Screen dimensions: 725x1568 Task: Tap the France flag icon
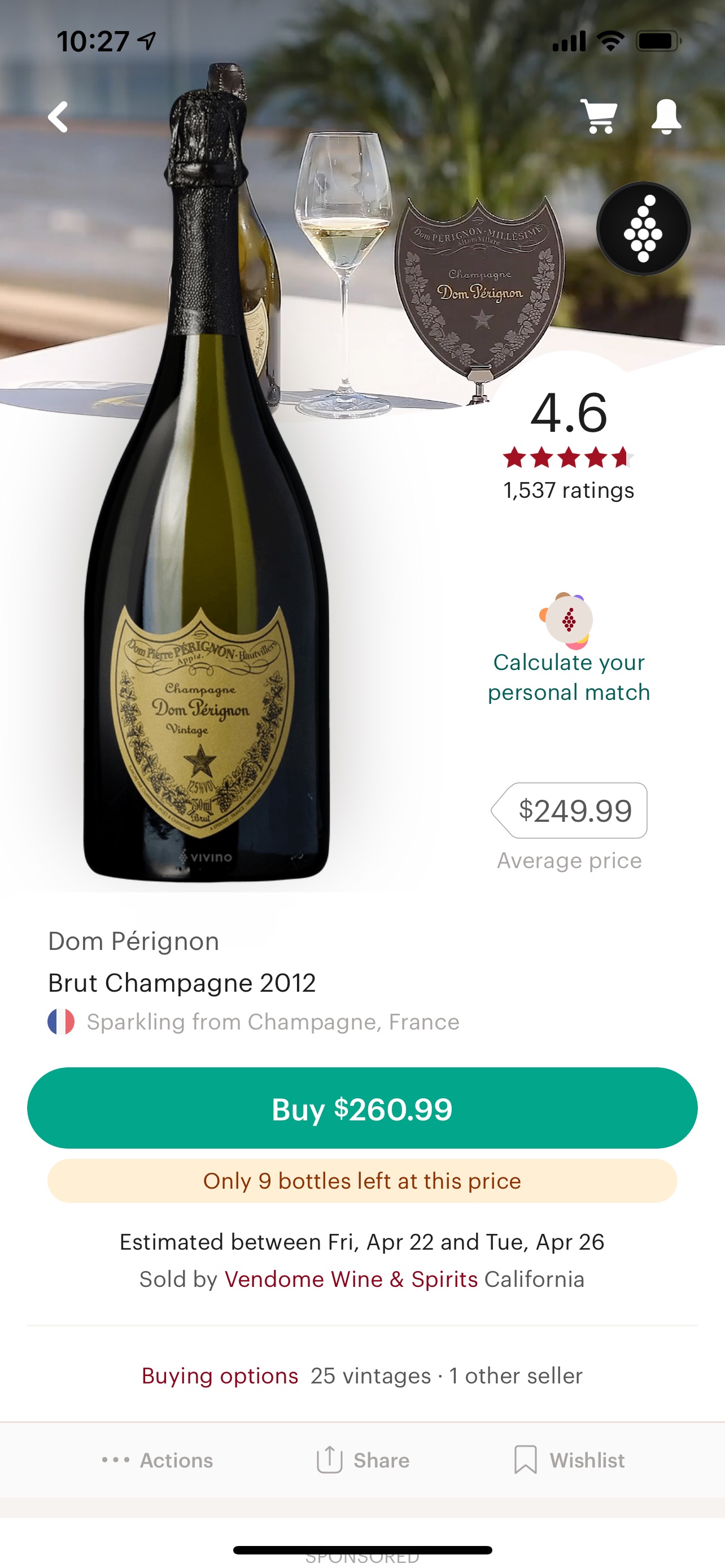(61, 1022)
